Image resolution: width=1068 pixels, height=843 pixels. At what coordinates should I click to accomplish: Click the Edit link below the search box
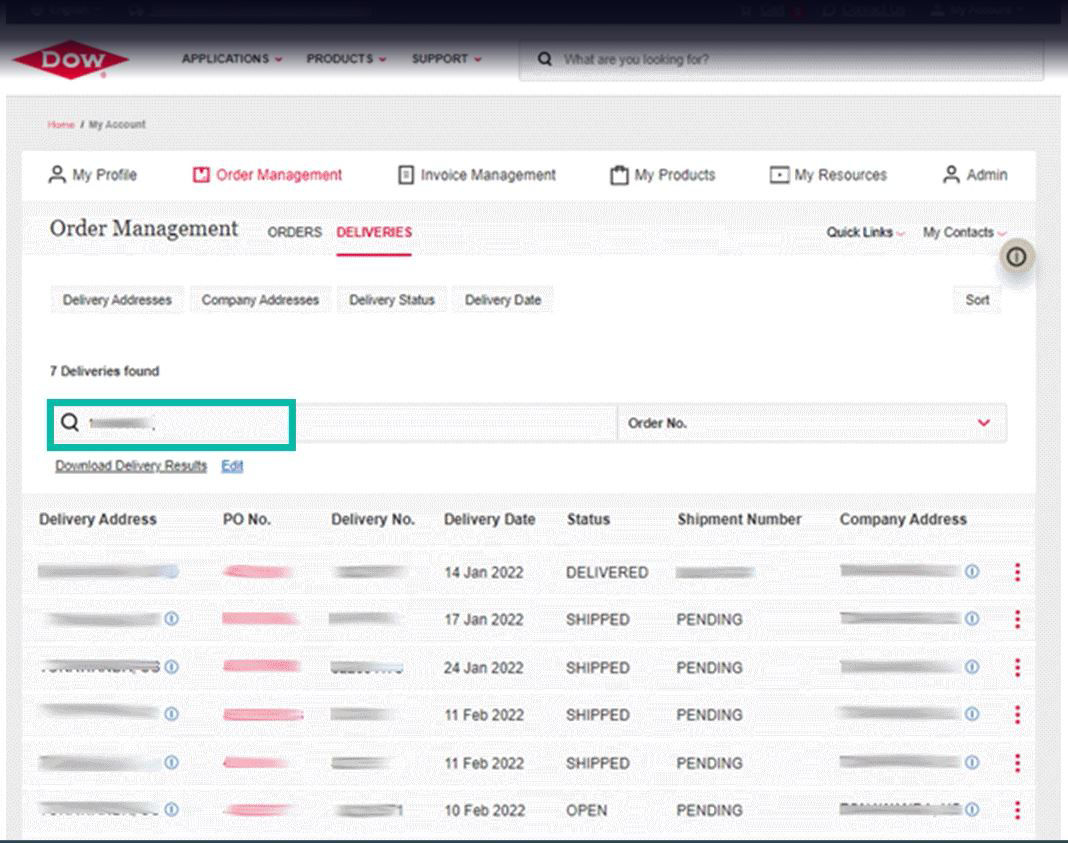pyautogui.click(x=232, y=466)
